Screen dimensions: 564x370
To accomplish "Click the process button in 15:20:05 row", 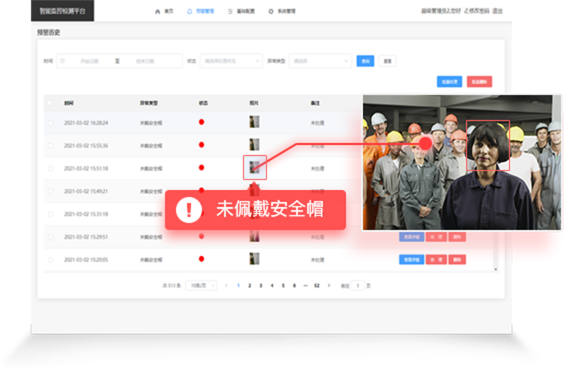I will click(436, 260).
